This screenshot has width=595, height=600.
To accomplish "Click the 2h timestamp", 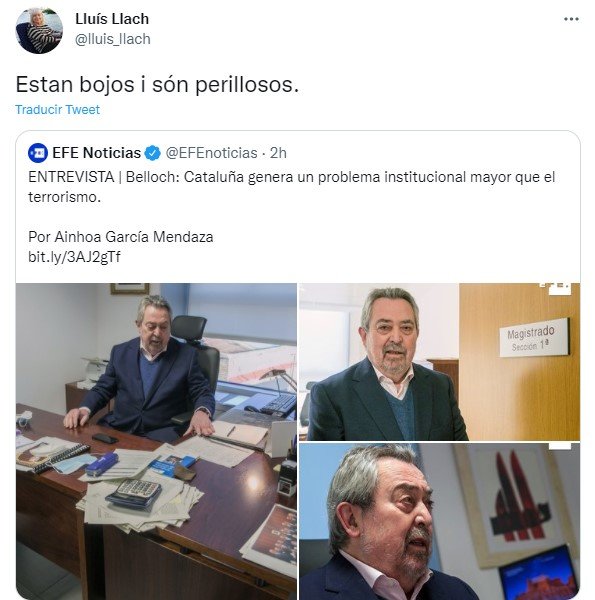I will 278,153.
